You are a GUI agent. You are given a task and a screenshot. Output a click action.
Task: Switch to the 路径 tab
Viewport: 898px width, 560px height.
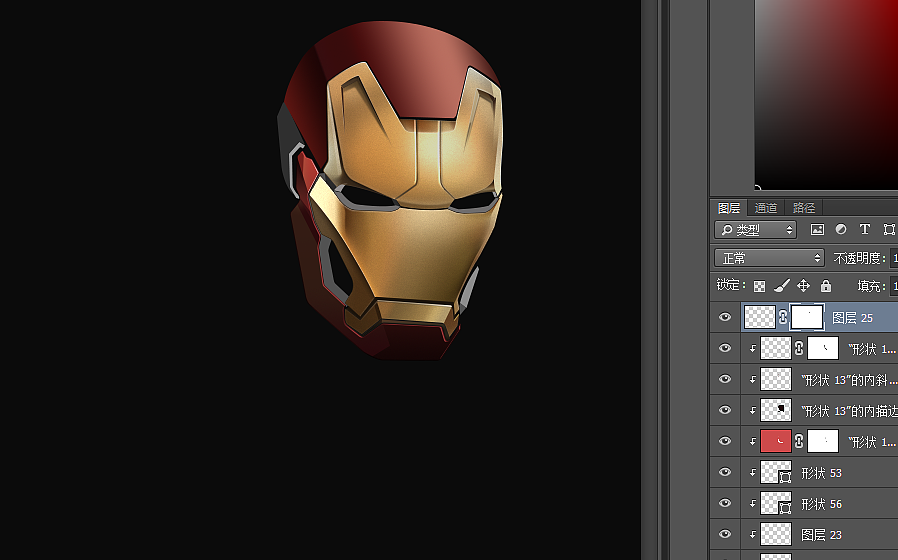pyautogui.click(x=804, y=207)
